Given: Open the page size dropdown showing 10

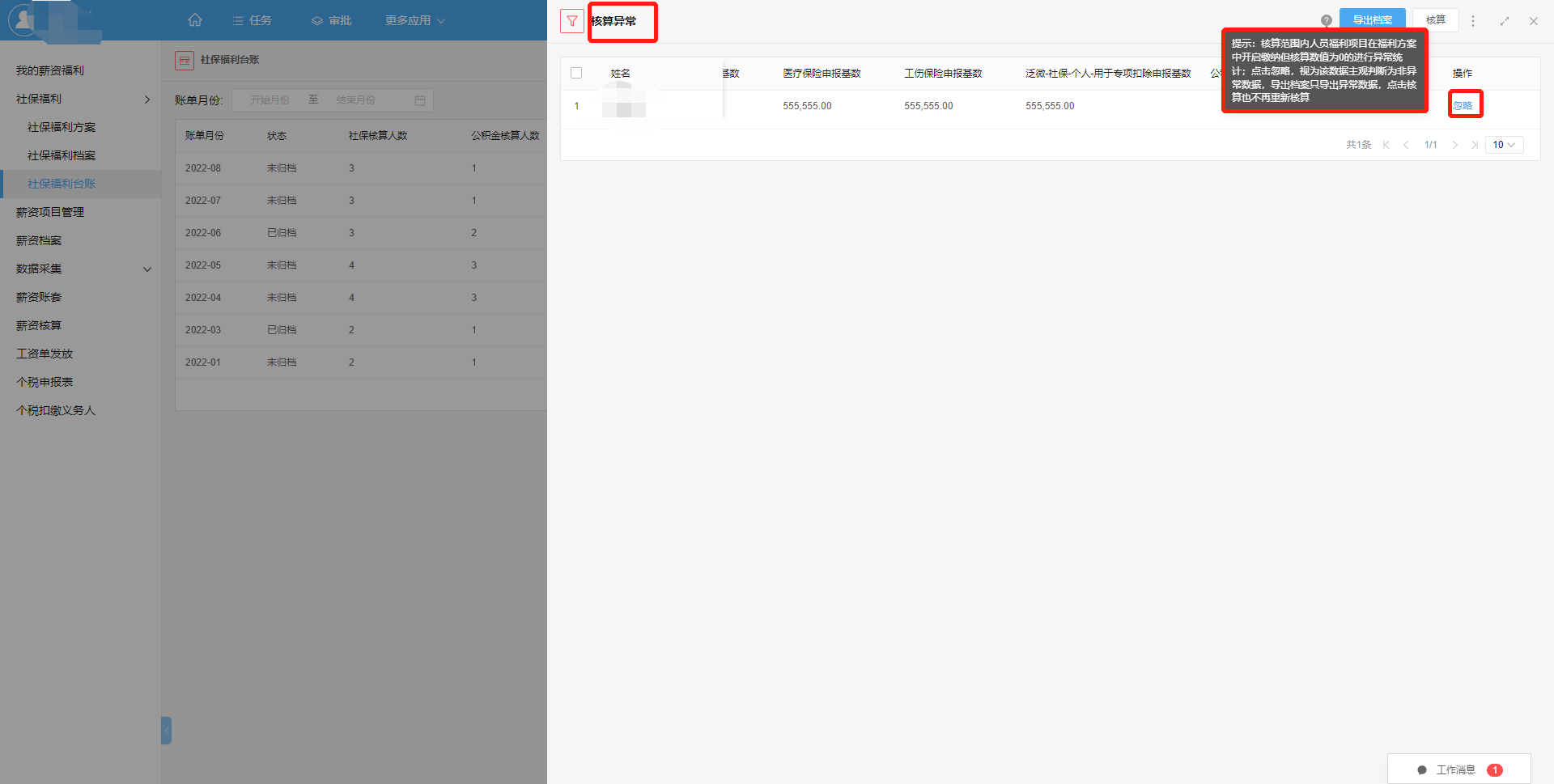Looking at the screenshot, I should coord(1504,145).
